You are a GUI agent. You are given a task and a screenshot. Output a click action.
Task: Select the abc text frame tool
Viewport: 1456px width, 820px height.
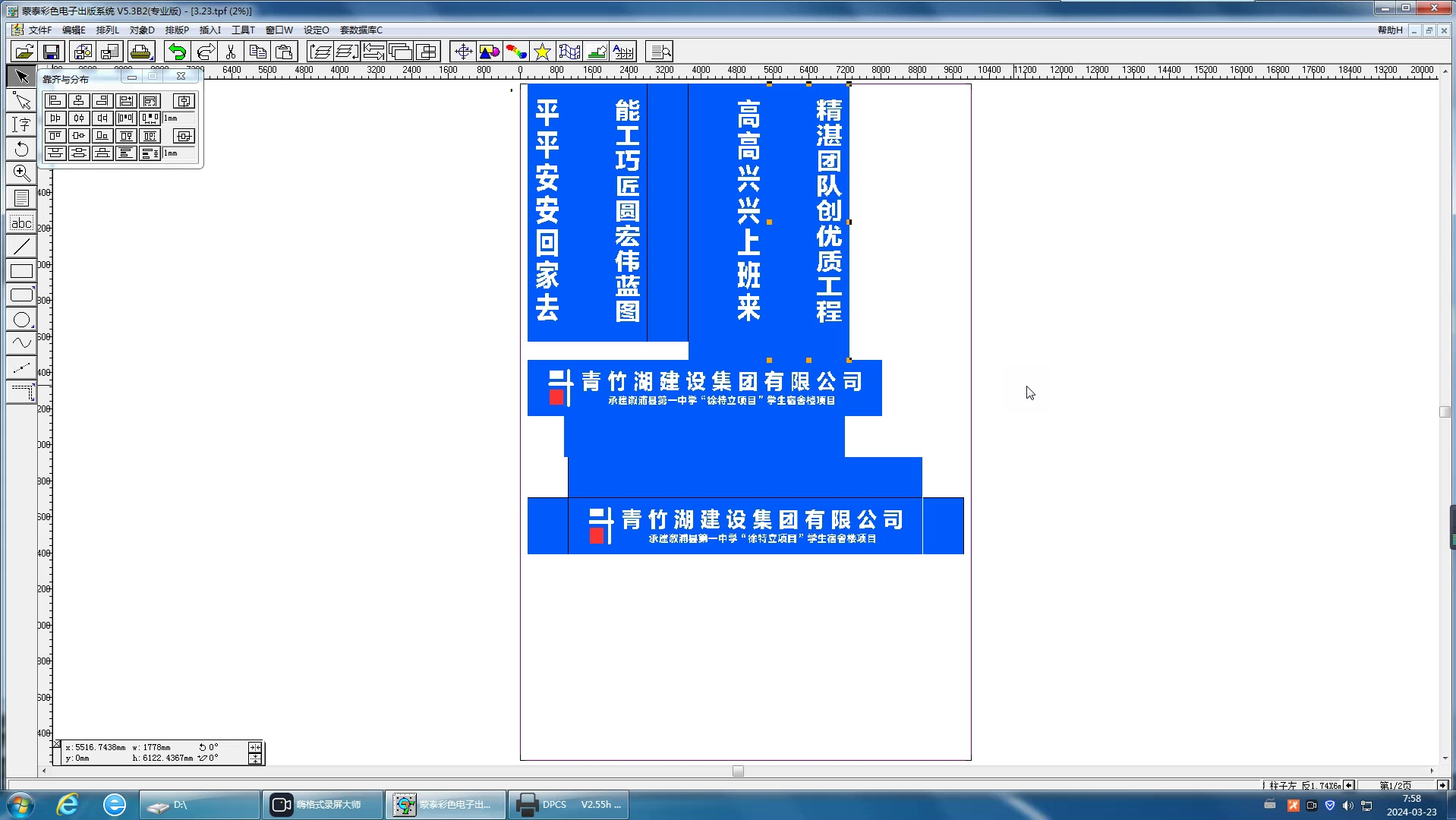click(21, 222)
